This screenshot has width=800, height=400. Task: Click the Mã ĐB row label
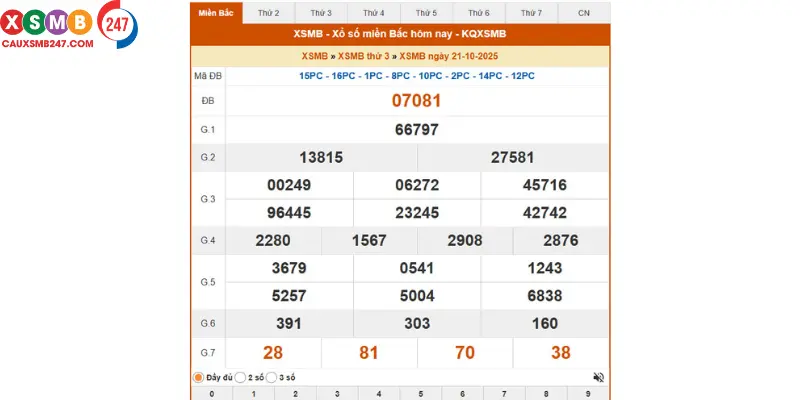click(x=208, y=76)
